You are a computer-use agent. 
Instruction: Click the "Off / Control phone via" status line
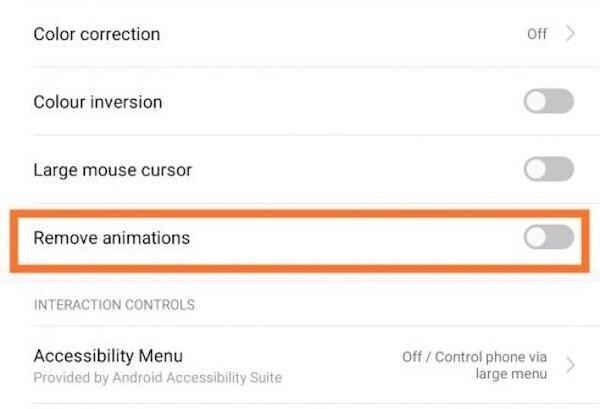pyautogui.click(x=474, y=356)
